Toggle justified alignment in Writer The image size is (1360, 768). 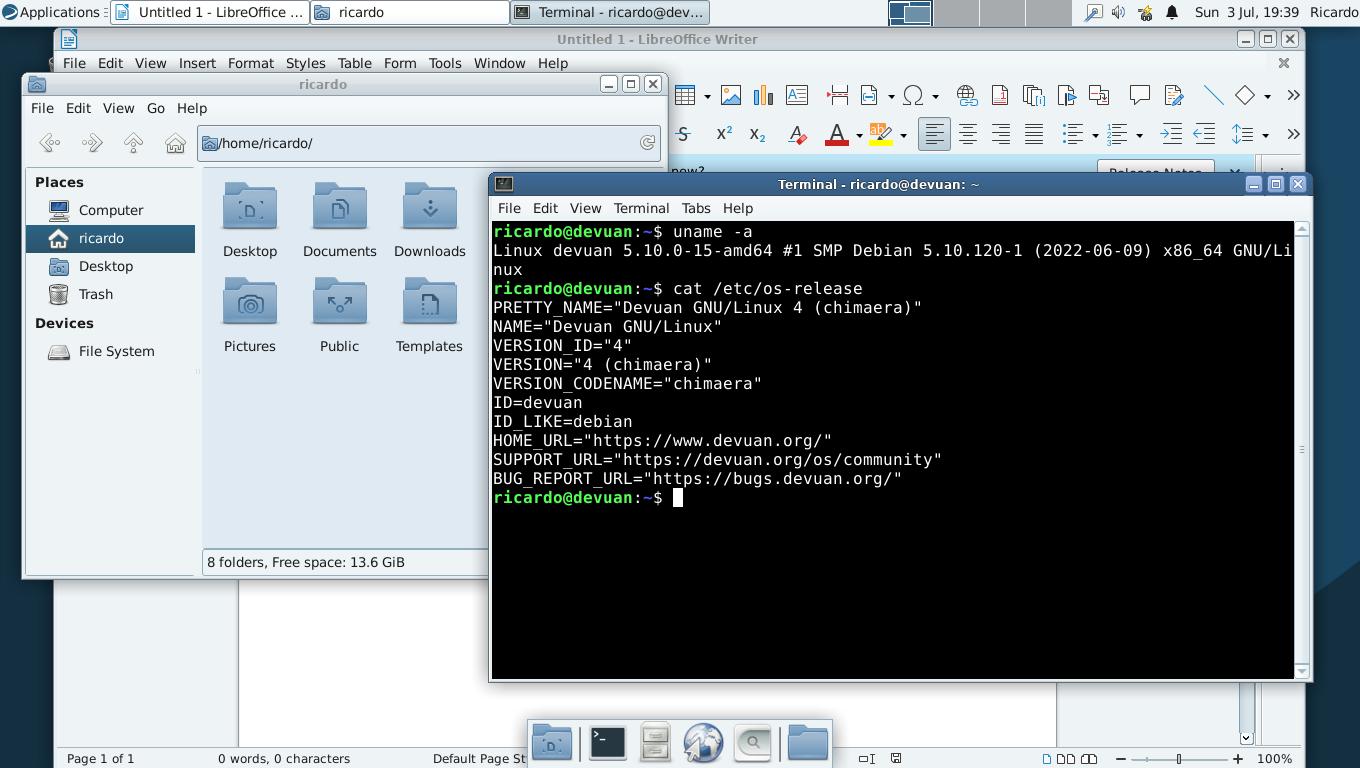coord(1034,134)
